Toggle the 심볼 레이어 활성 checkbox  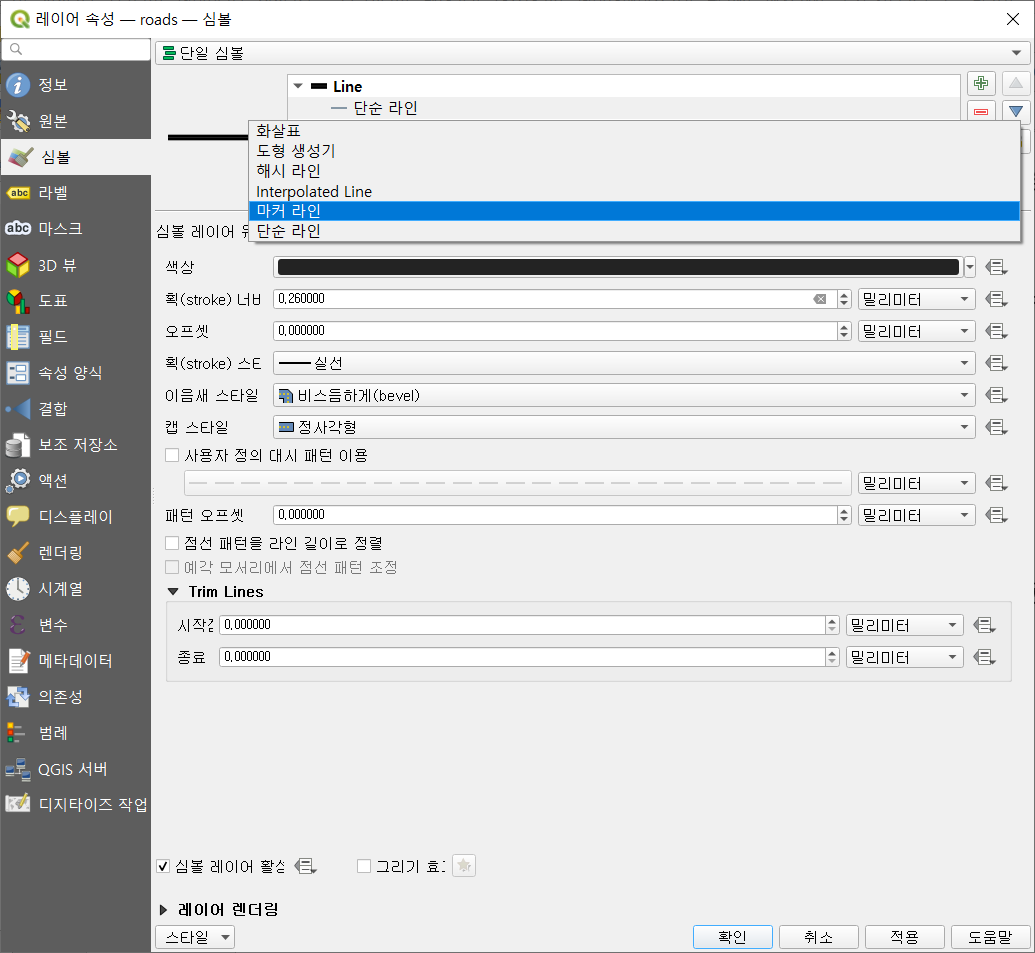(163, 867)
